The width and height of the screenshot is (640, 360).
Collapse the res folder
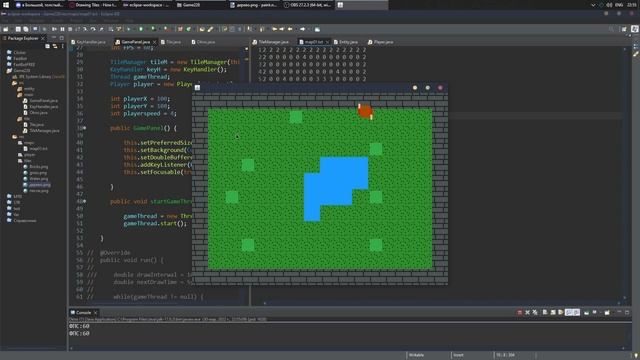click(18, 137)
